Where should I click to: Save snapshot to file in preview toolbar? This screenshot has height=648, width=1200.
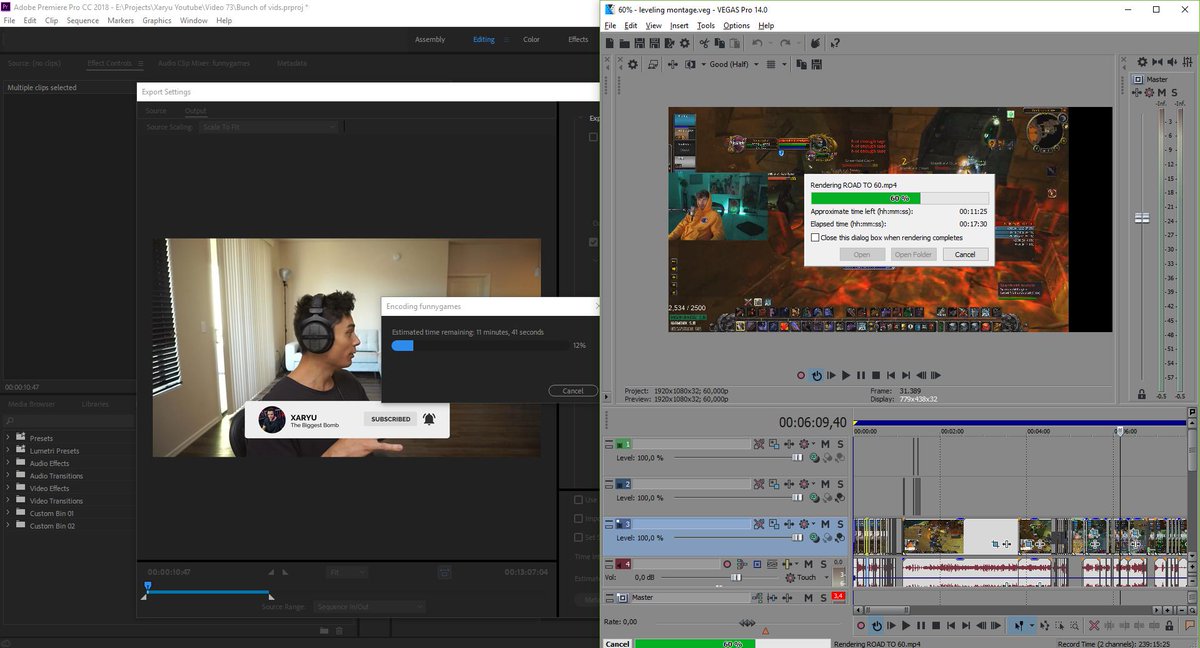point(816,64)
